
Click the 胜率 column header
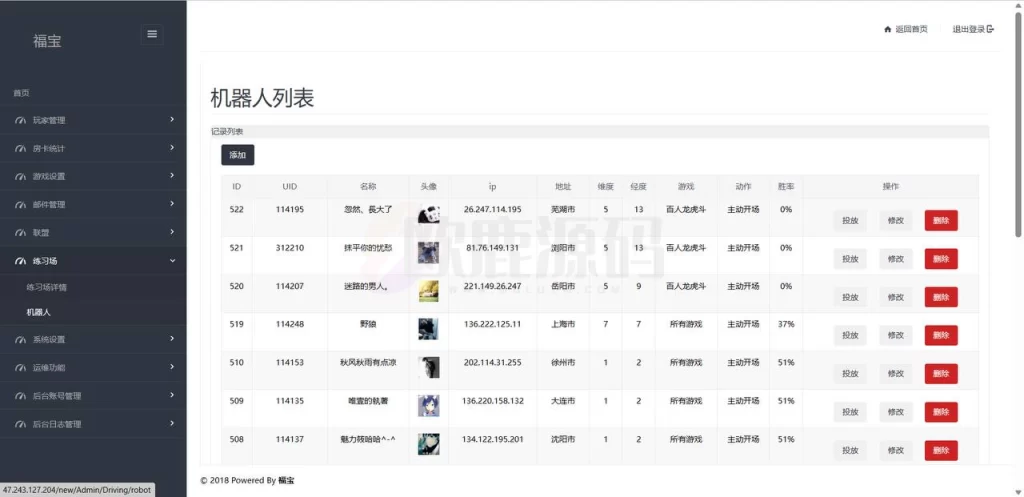[786, 187]
